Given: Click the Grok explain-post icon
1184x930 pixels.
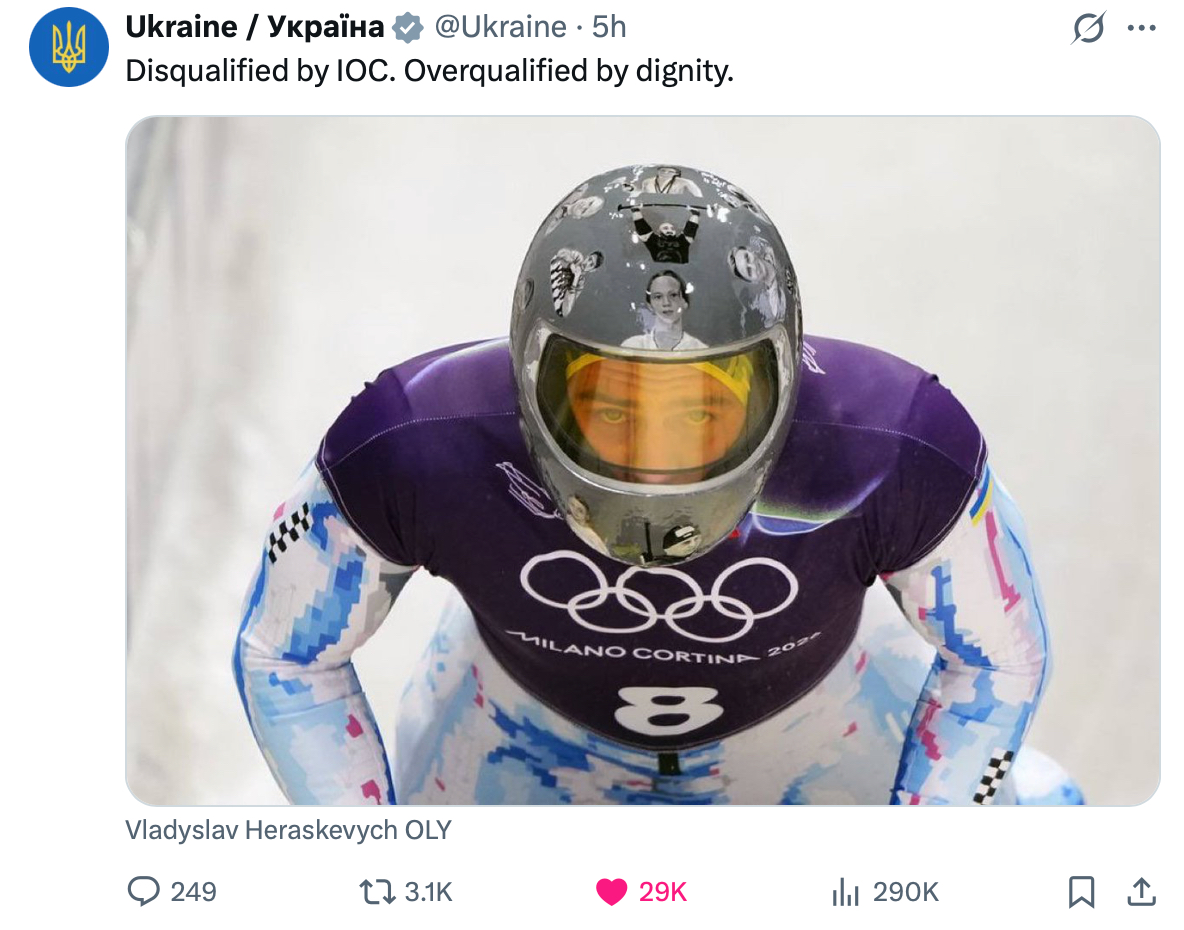Looking at the screenshot, I should tap(1087, 29).
